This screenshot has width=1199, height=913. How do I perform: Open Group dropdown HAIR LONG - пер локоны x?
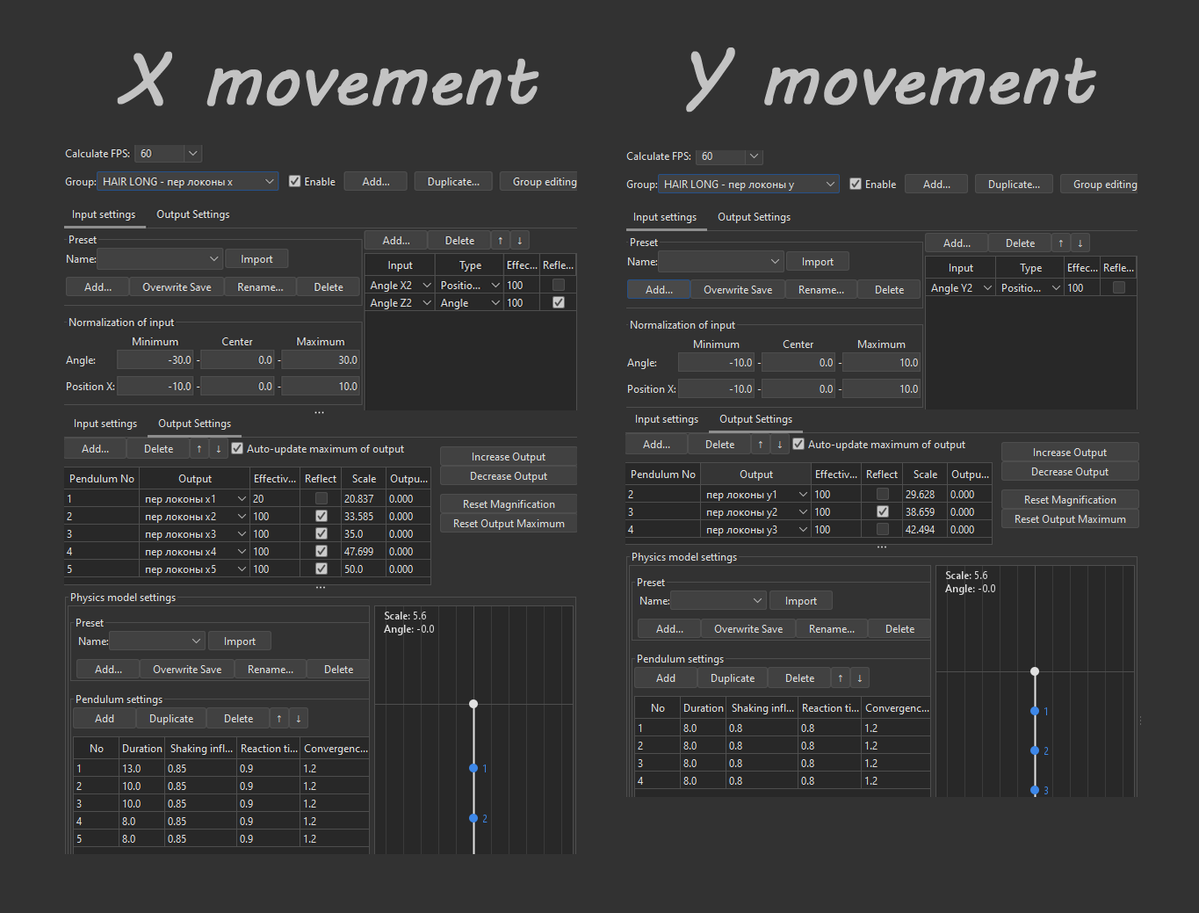click(x=188, y=181)
